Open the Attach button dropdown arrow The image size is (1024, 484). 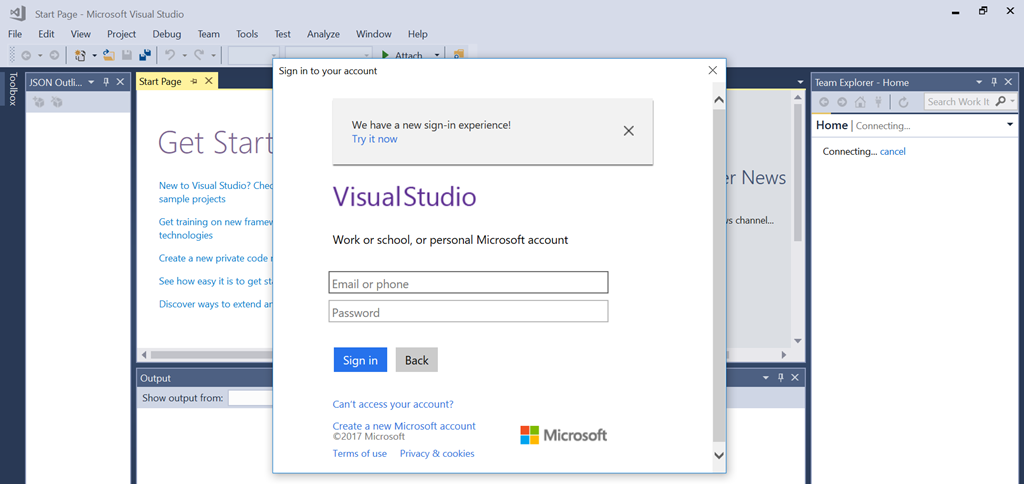tap(437, 56)
